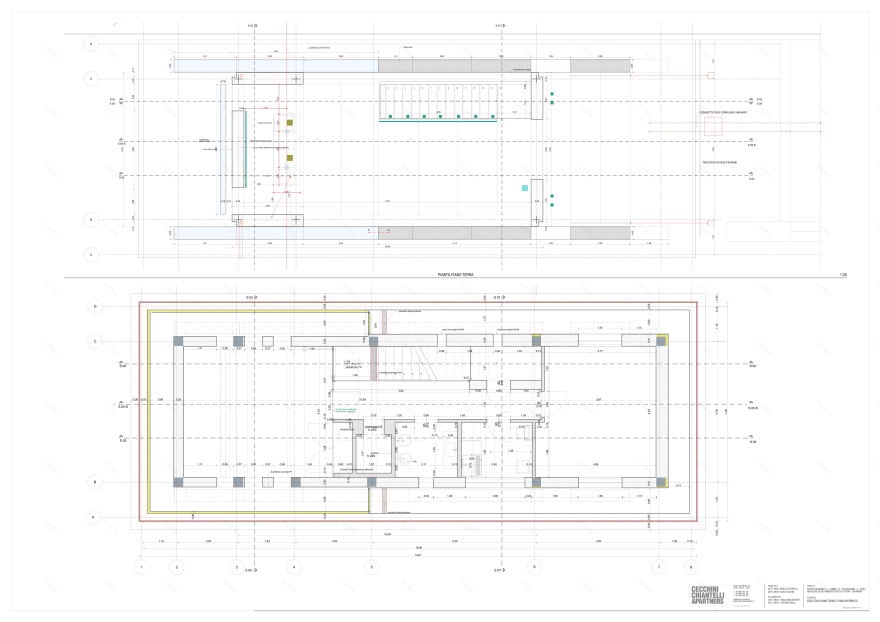Click grid bubble 4 along the bottom axis
This screenshot has height=622, width=880.
coord(295,567)
